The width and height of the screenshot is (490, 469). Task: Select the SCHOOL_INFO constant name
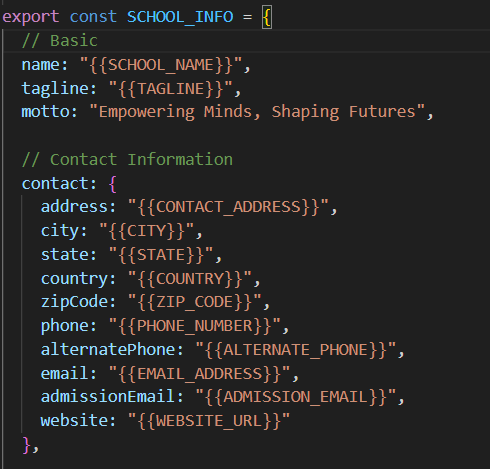coord(180,17)
